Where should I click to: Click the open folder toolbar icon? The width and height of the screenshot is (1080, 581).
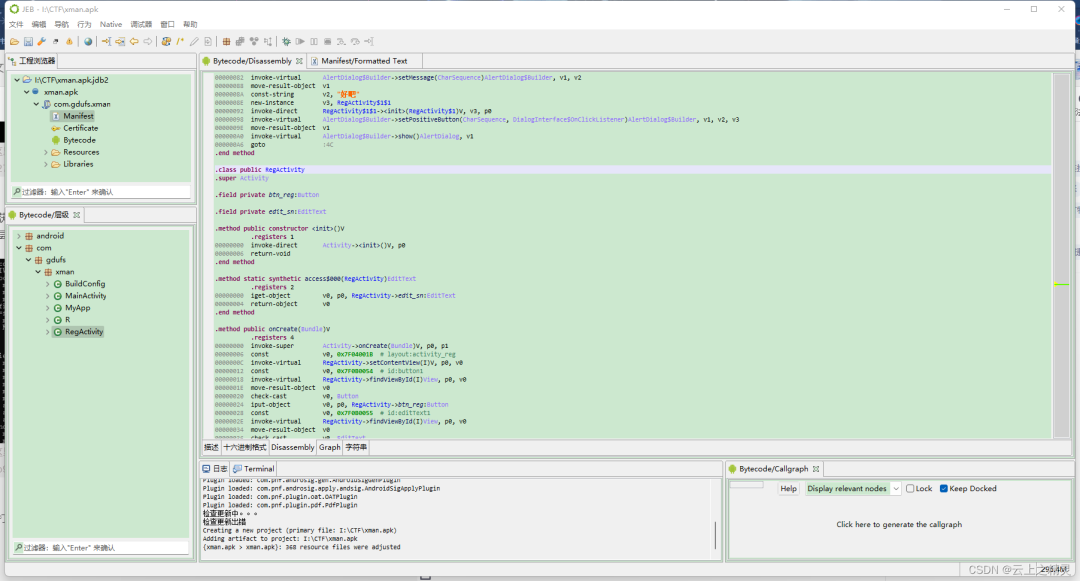tap(14, 41)
